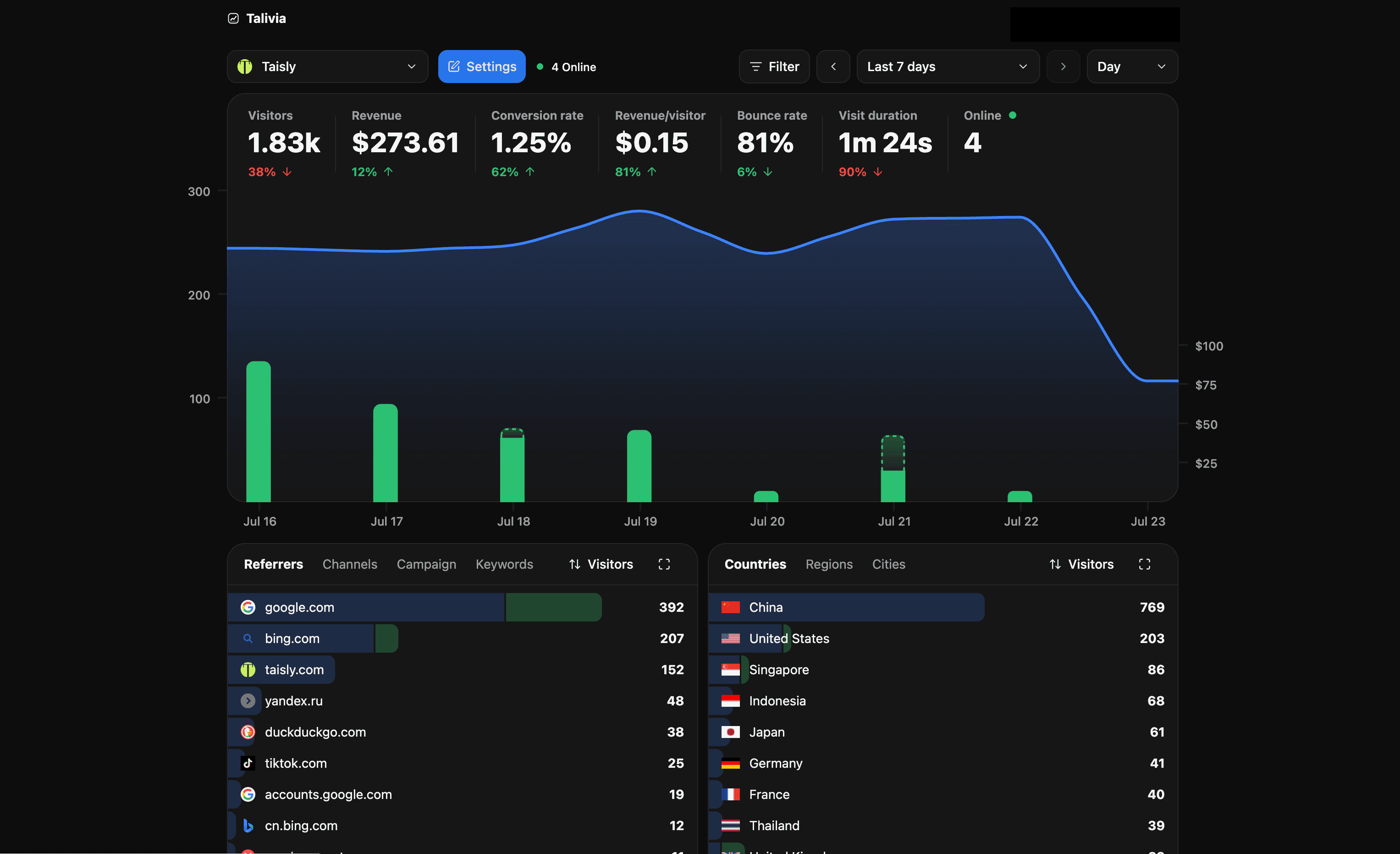Image resolution: width=1400 pixels, height=854 pixels.
Task: Switch to the Campaign tab
Action: [x=426, y=564]
